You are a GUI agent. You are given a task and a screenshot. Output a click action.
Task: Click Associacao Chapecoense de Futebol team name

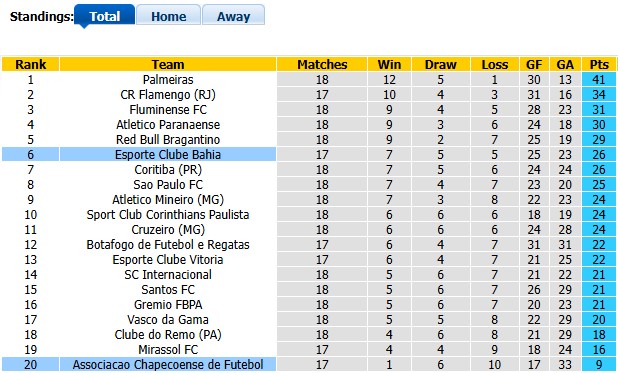click(x=168, y=364)
